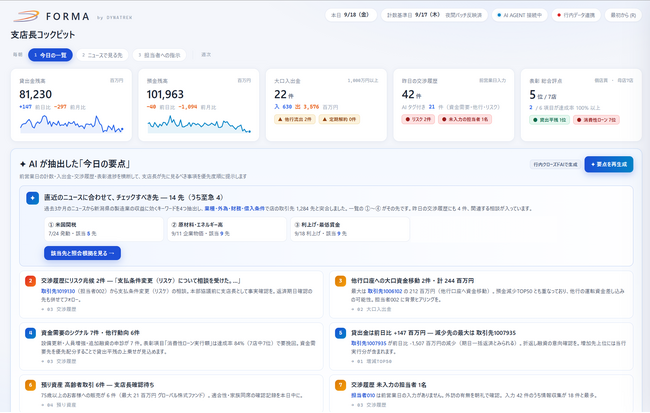Open the 他行口座への大口資金移動 2件 item
This screenshot has height=413, width=650.
[481, 295]
